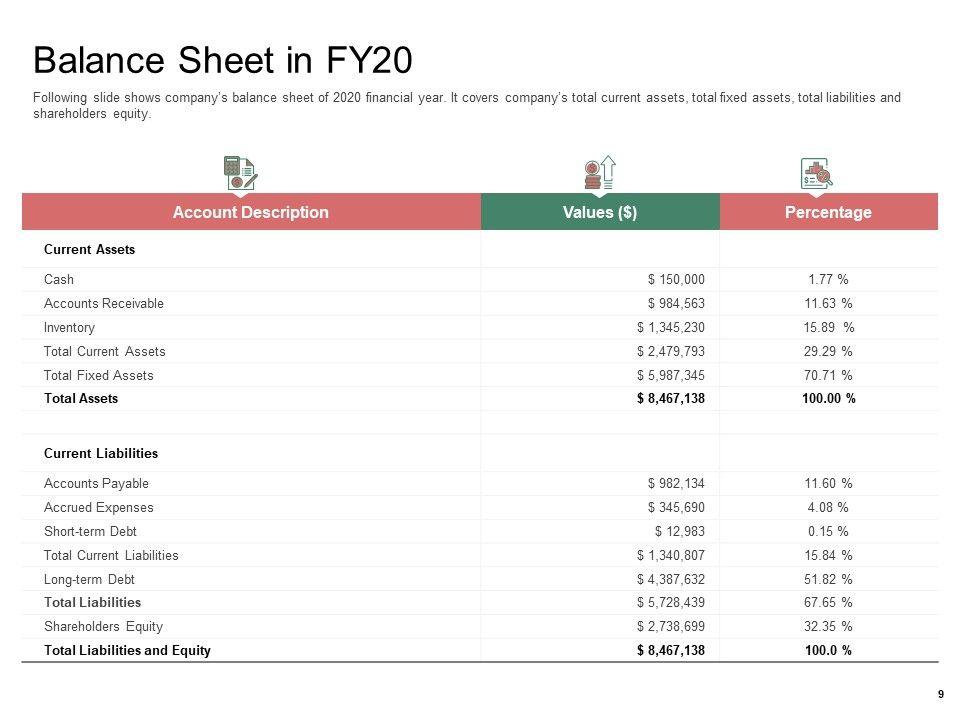960x720 pixels.
Task: Select the Inventory percentage 15.89 %
Action: (x=831, y=328)
